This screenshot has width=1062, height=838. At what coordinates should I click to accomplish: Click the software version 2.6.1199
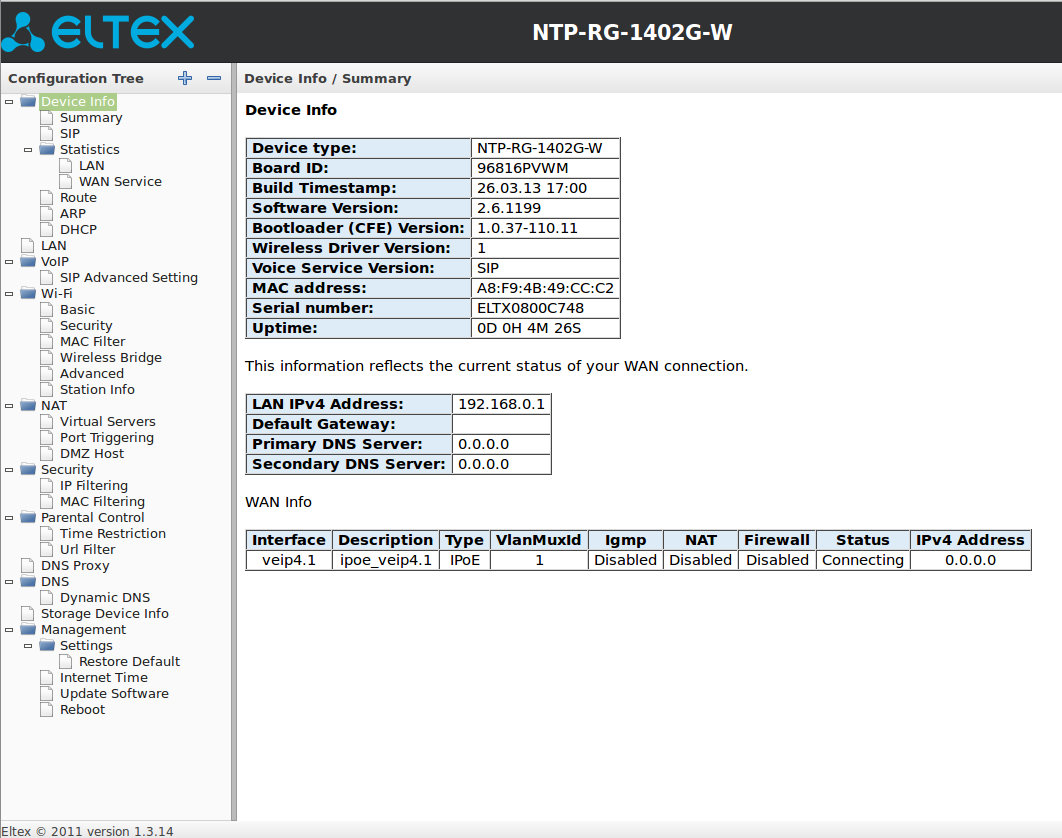509,209
